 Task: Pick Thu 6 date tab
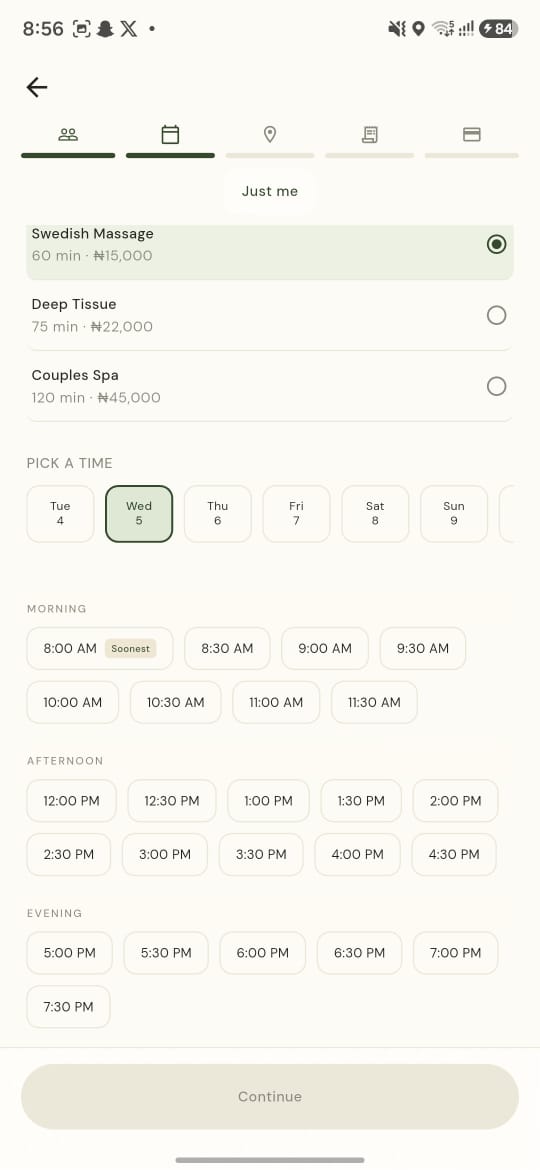pos(218,513)
